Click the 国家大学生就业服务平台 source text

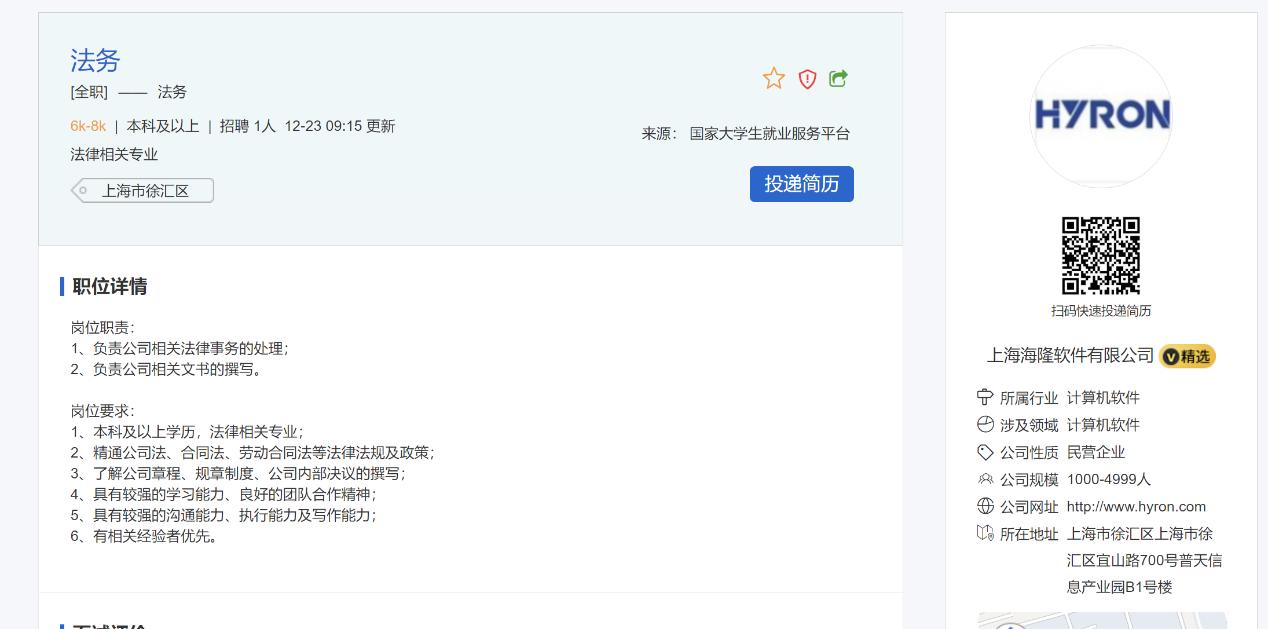coord(769,133)
